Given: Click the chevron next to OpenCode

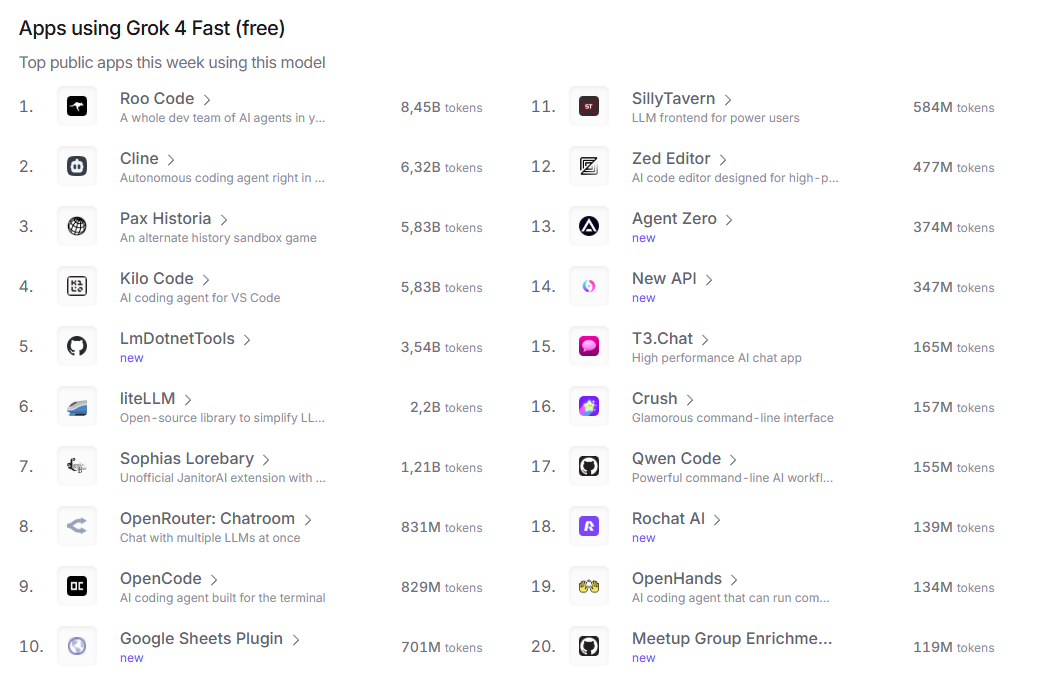Looking at the screenshot, I should (214, 580).
